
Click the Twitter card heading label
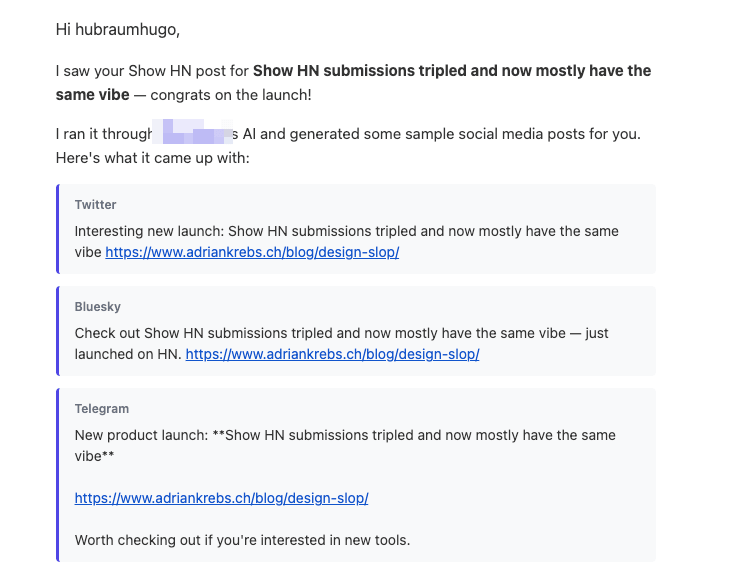(96, 205)
